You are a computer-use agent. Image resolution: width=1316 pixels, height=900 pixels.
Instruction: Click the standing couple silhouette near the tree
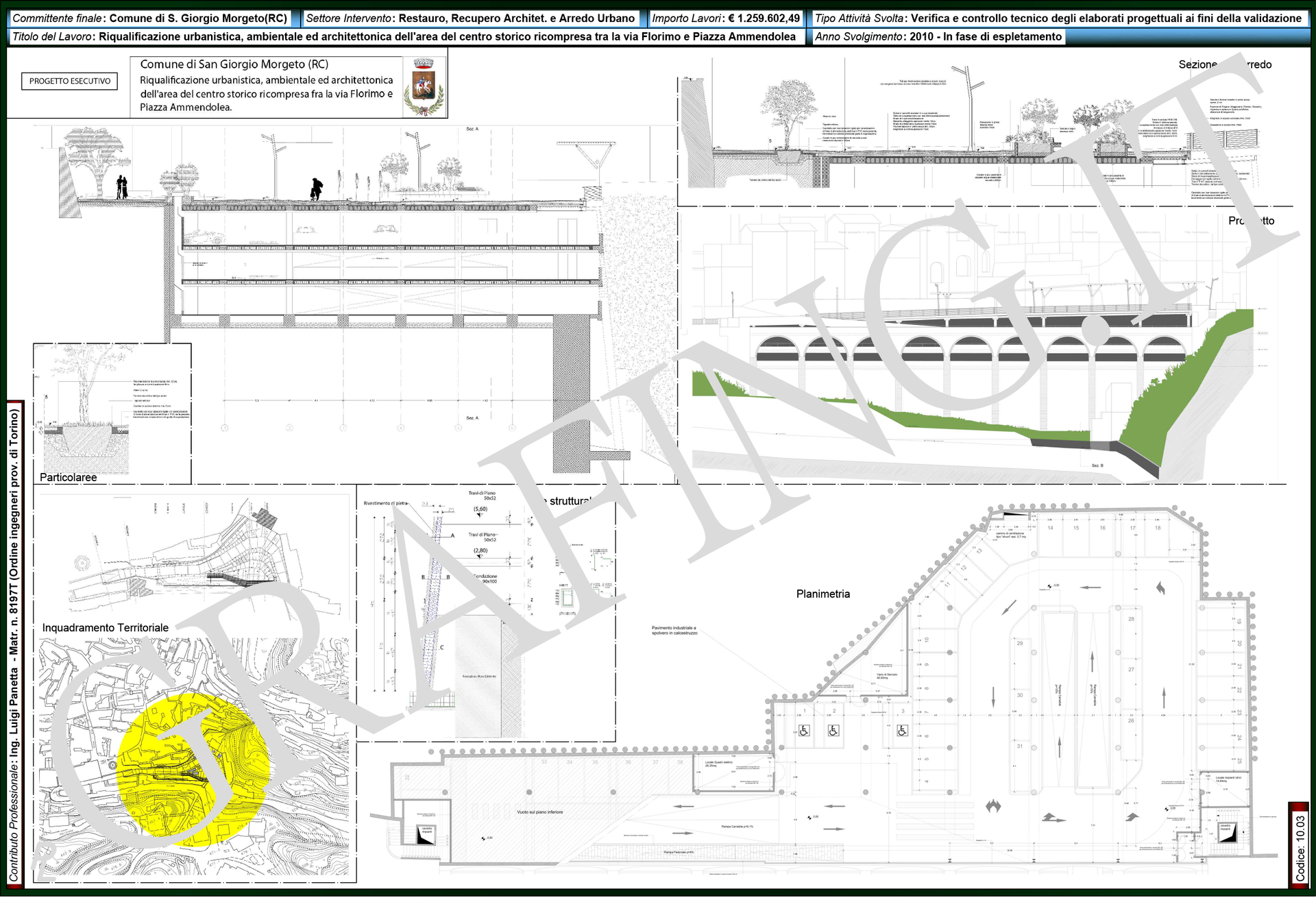(121, 187)
